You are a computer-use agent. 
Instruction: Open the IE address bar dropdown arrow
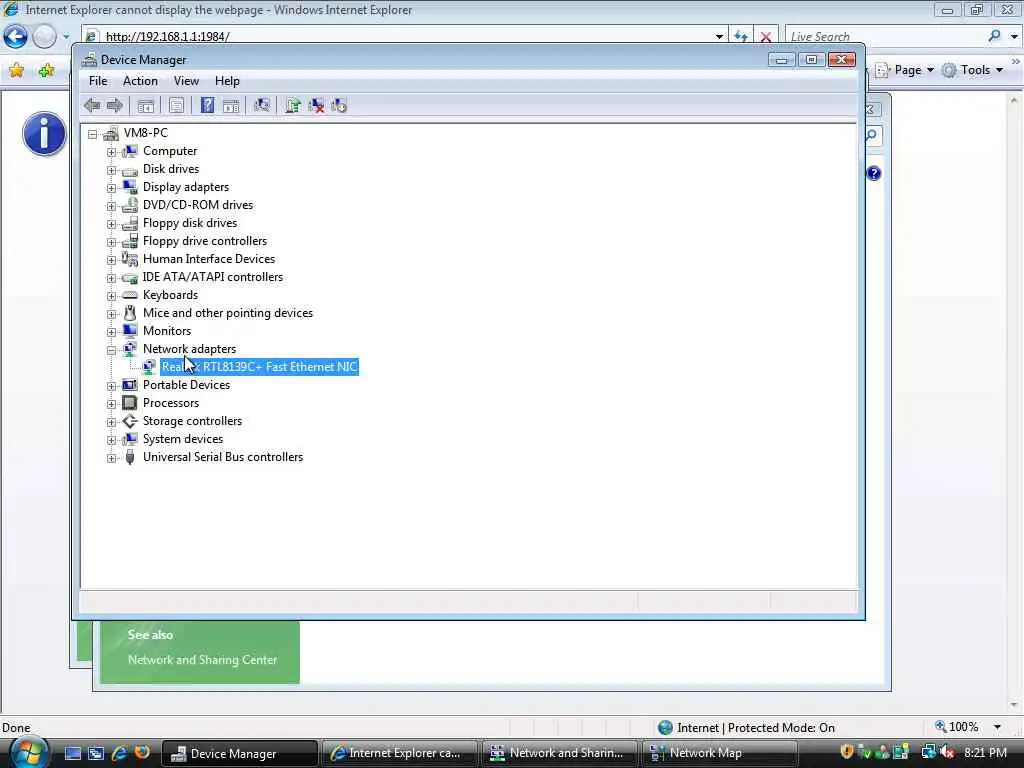[719, 37]
